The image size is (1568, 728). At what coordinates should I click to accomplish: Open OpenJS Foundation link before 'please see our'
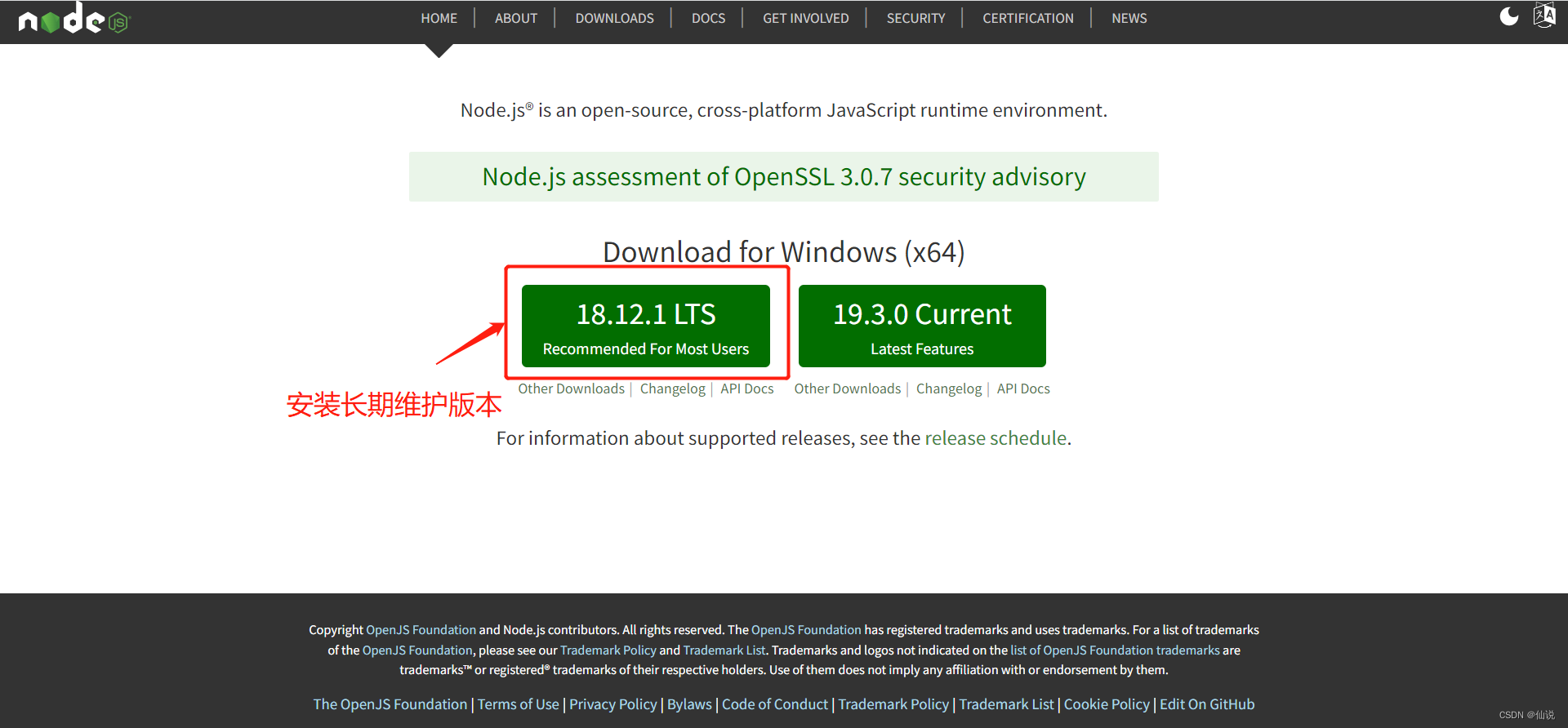(x=417, y=650)
